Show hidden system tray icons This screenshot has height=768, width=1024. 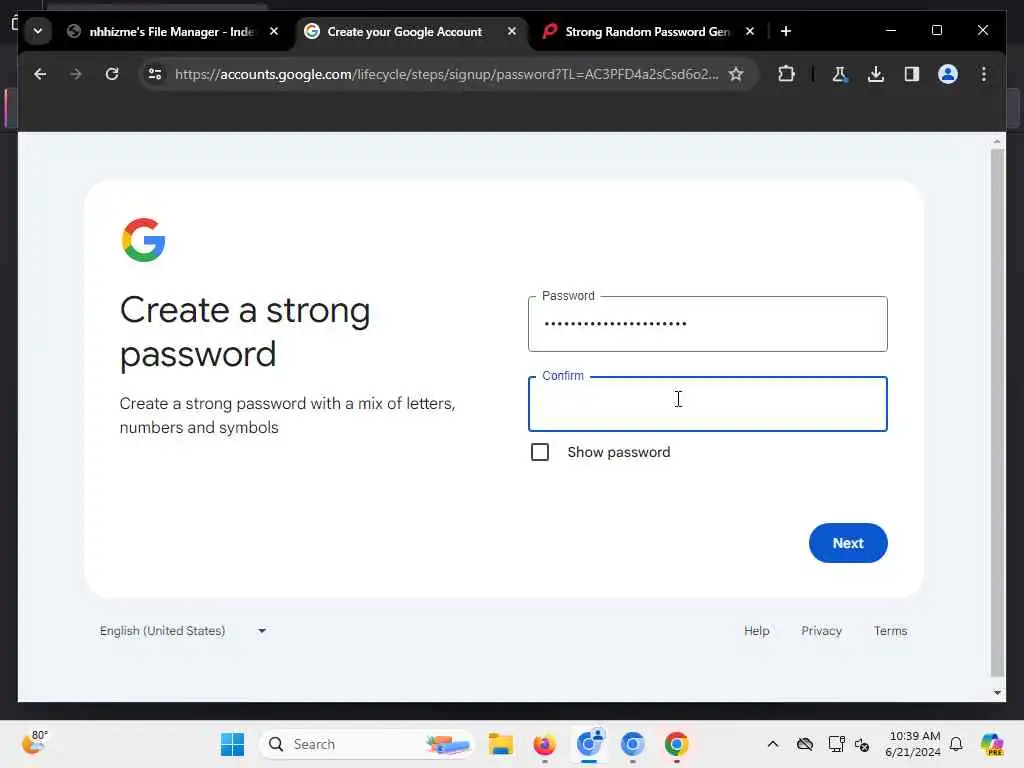pyautogui.click(x=773, y=744)
